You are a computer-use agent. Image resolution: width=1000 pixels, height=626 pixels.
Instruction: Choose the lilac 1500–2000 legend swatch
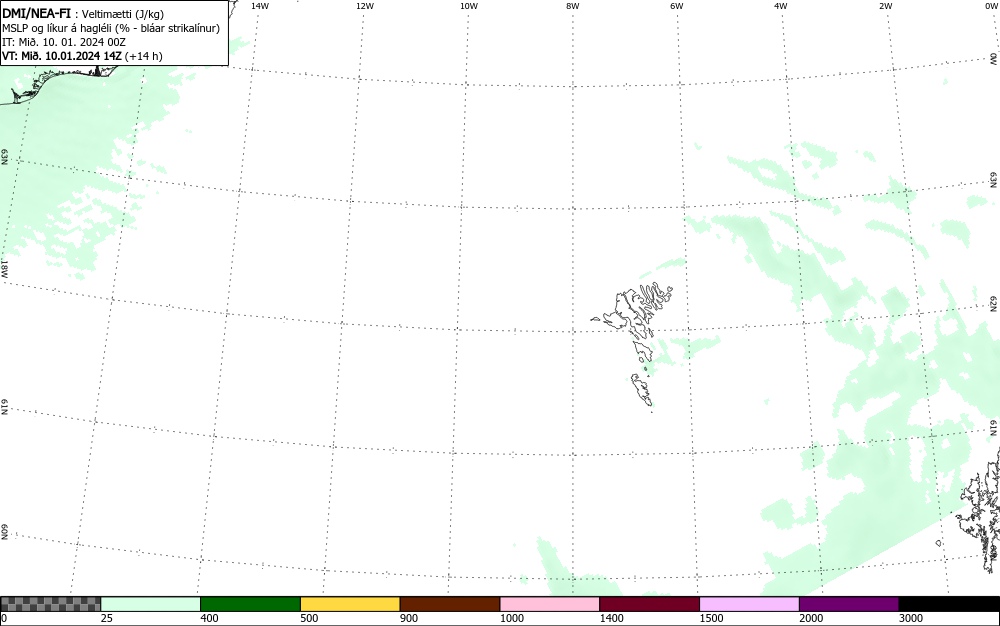749,604
